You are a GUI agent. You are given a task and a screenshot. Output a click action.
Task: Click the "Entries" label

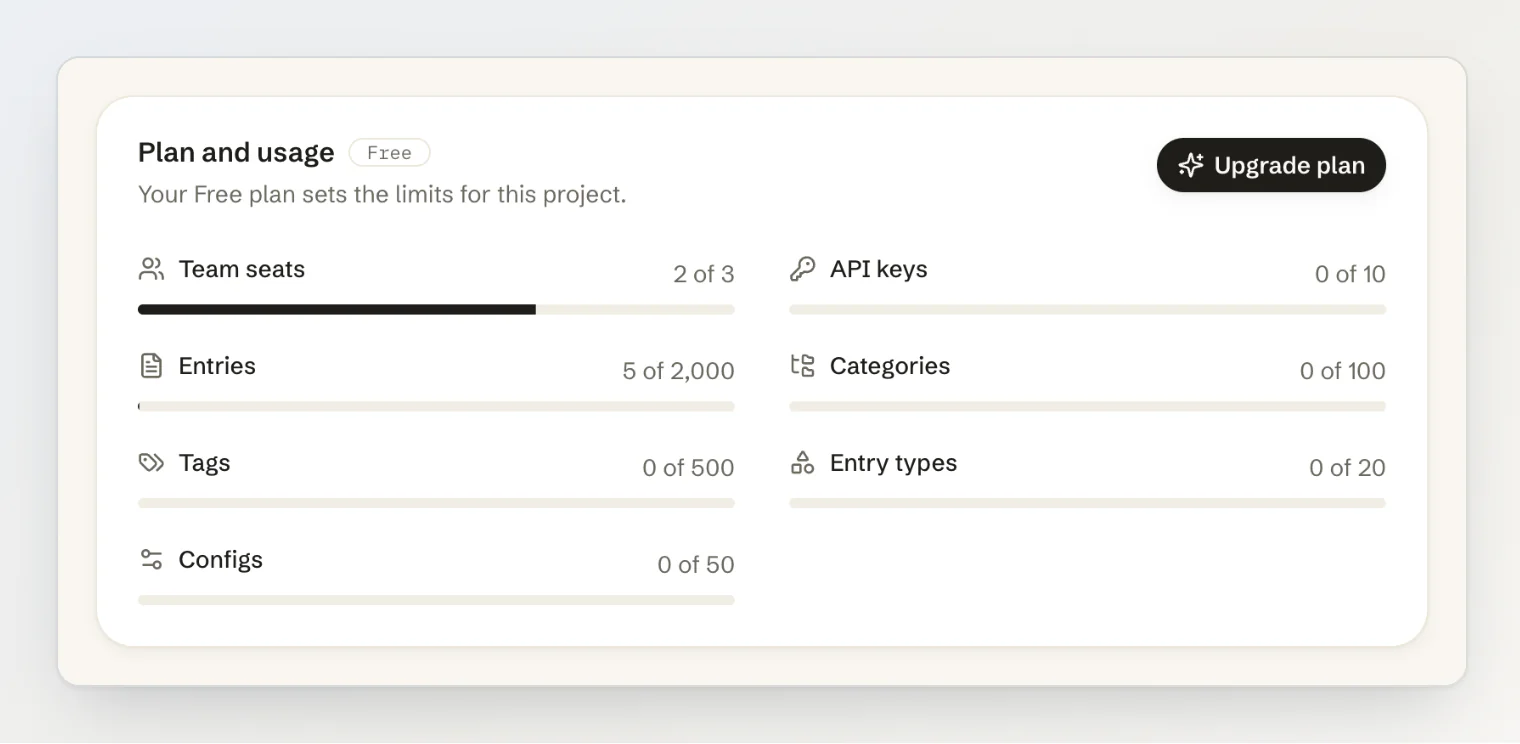[217, 366]
